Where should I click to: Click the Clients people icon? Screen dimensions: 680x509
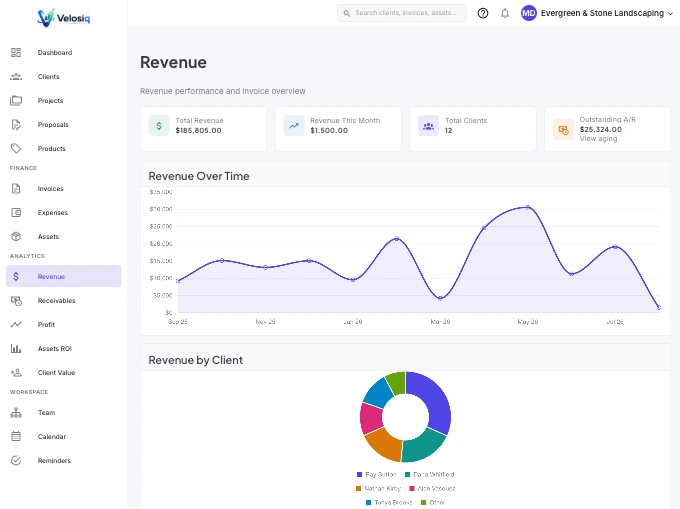point(16,77)
